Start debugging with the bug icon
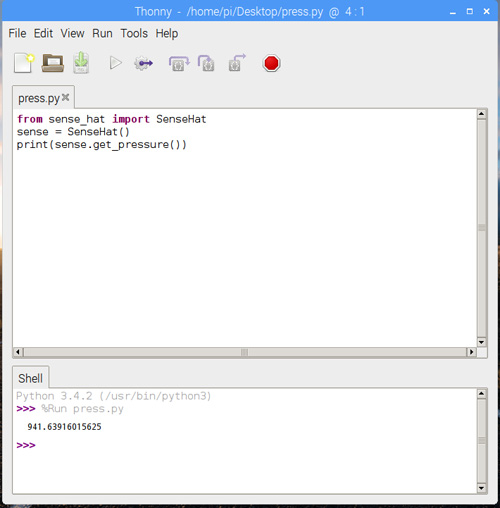The width and height of the screenshot is (500, 508). (x=144, y=63)
